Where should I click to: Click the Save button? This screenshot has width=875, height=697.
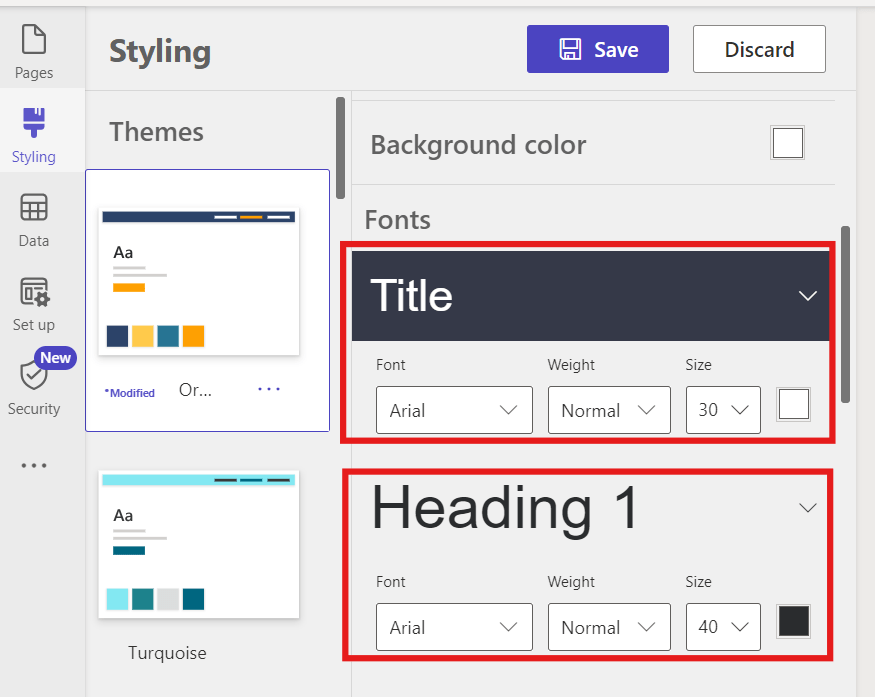pyautogui.click(x=597, y=50)
